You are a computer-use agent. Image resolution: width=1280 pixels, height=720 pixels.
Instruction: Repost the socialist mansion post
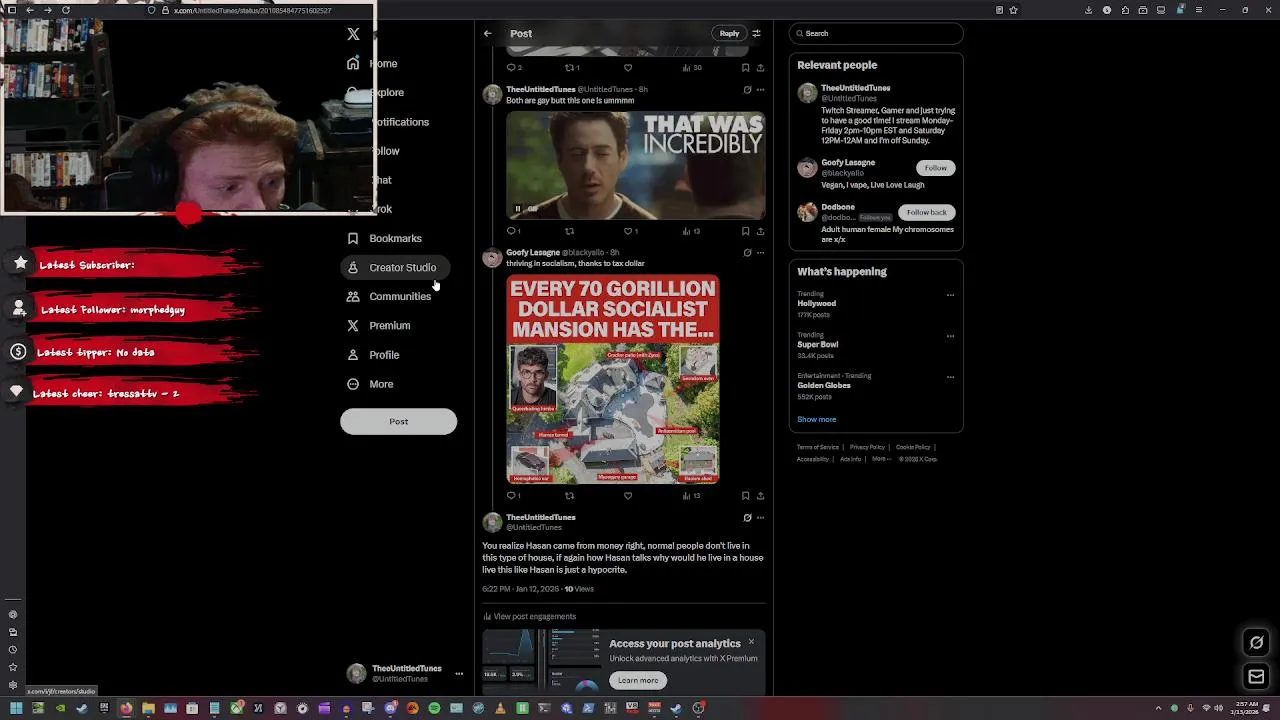coord(570,495)
